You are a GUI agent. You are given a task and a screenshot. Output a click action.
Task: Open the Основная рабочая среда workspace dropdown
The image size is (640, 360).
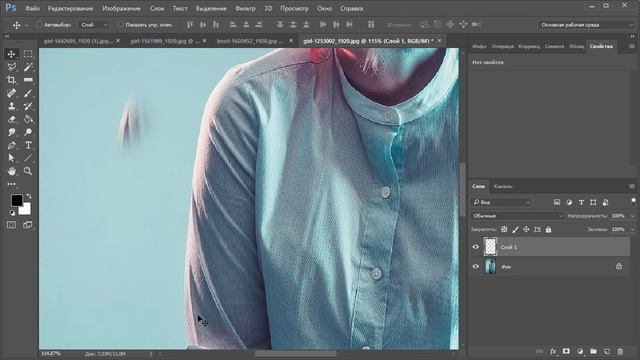coord(586,25)
